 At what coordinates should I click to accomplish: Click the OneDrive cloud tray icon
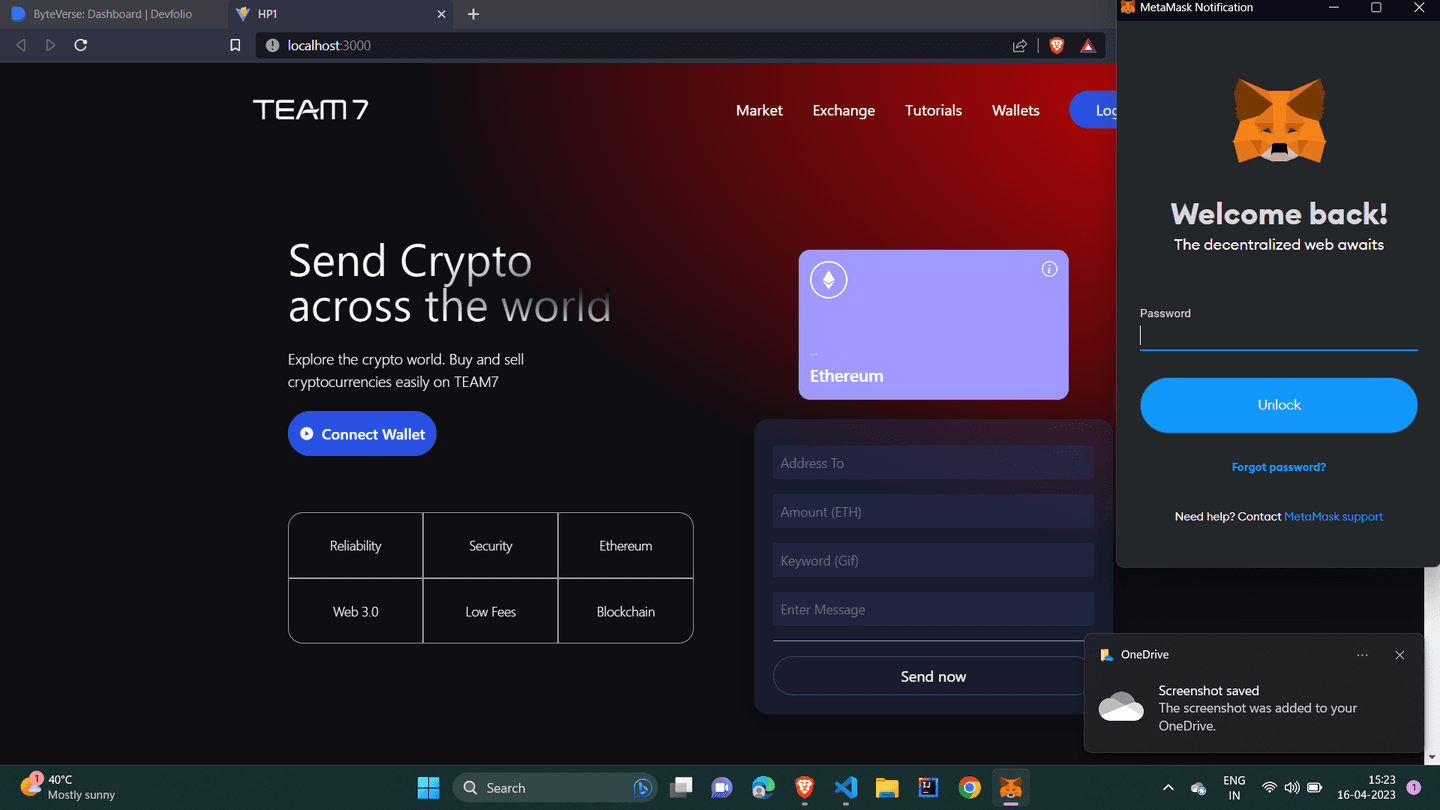point(1199,788)
